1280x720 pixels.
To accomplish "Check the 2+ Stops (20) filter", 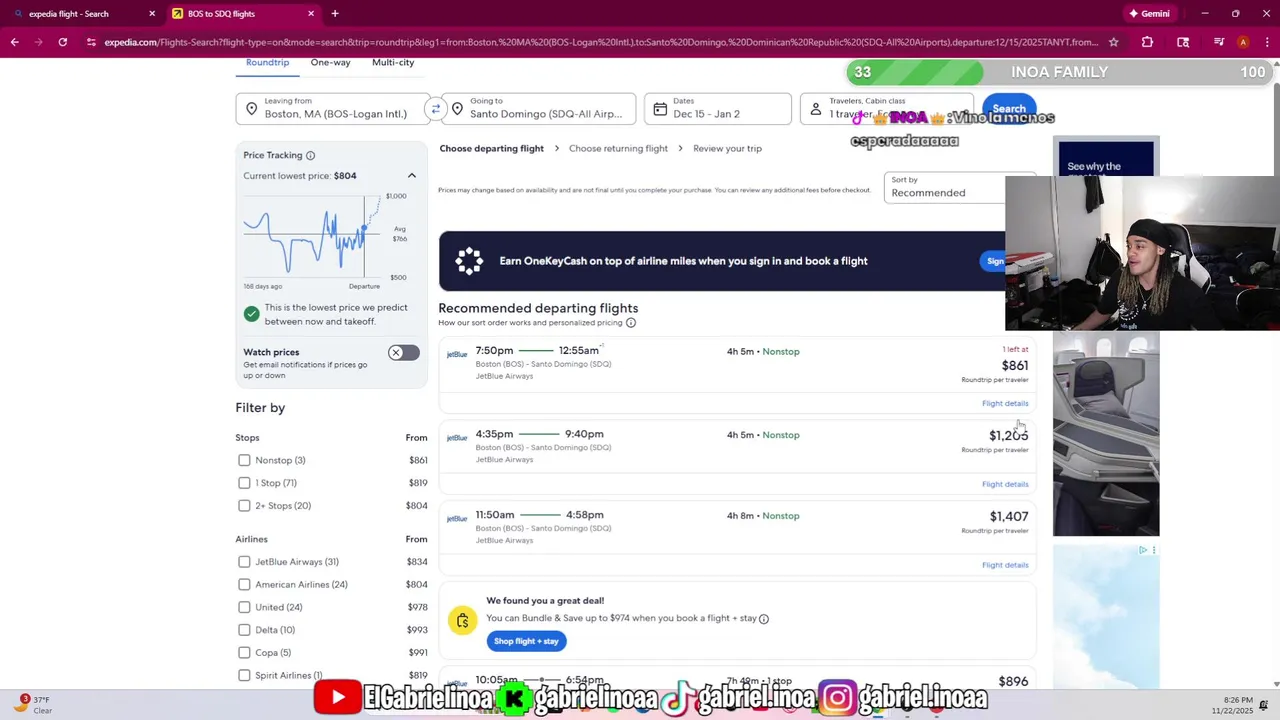I will 244,506.
